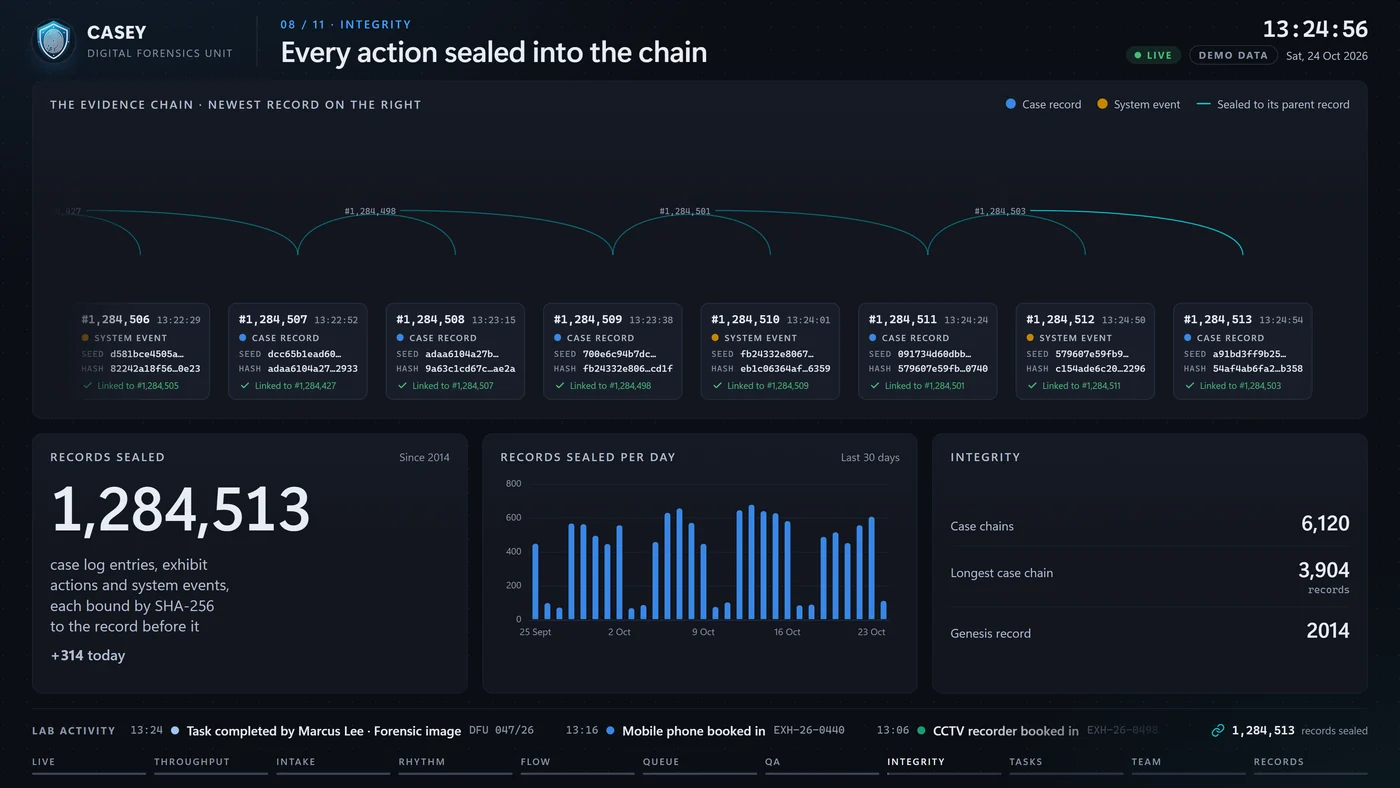Image resolution: width=1400 pixels, height=788 pixels.
Task: Click the status dot before Task completed by Marcus Lee
Action: coord(175,731)
